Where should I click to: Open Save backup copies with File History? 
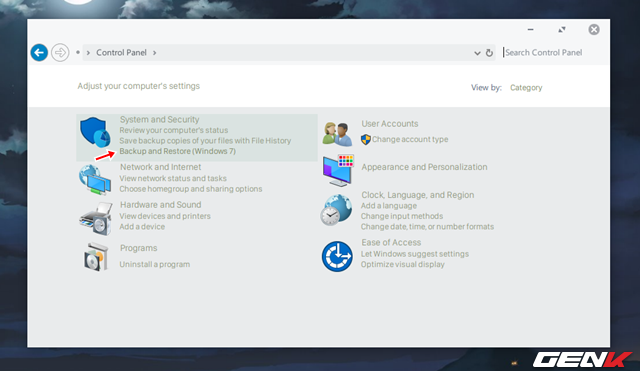tap(205, 141)
